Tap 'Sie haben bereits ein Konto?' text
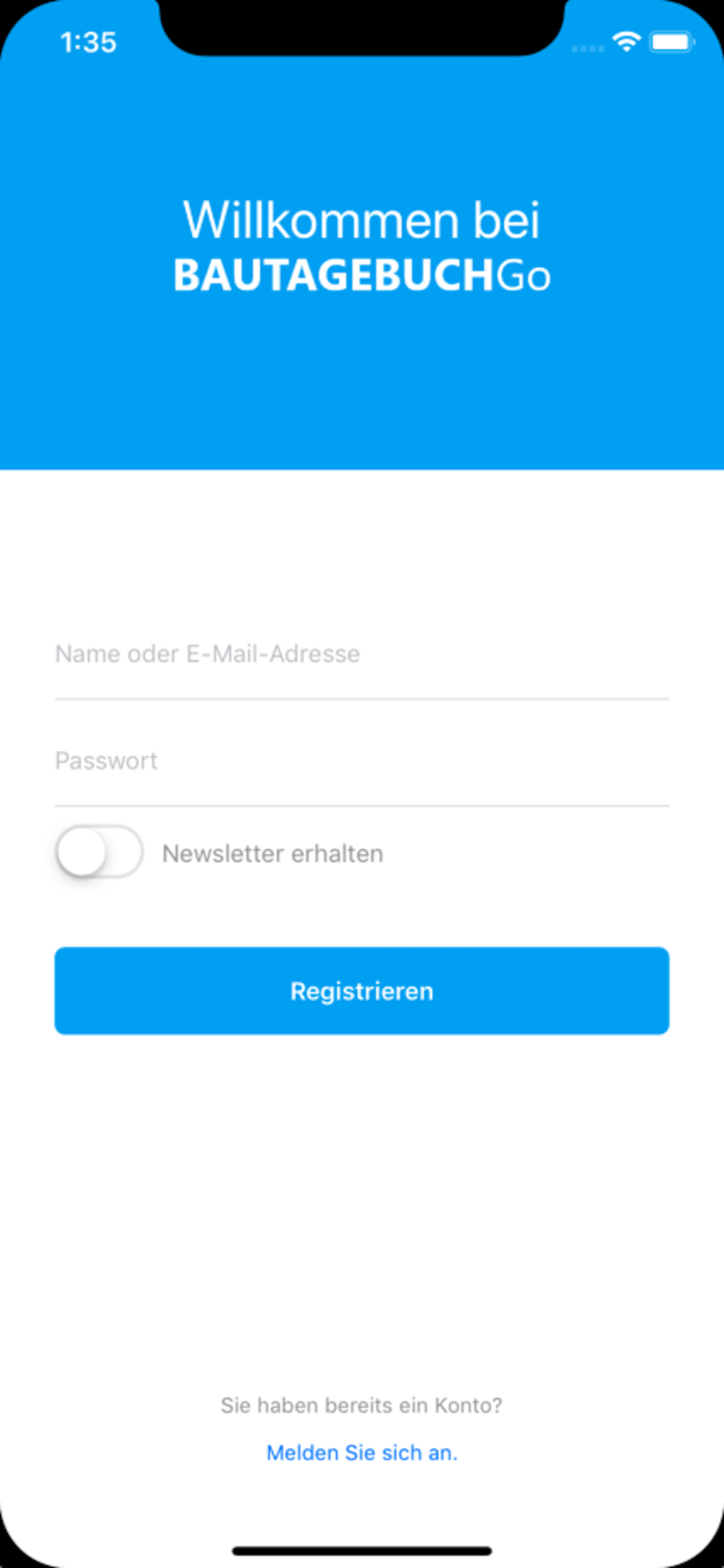This screenshot has height=1568, width=724. tap(362, 1405)
